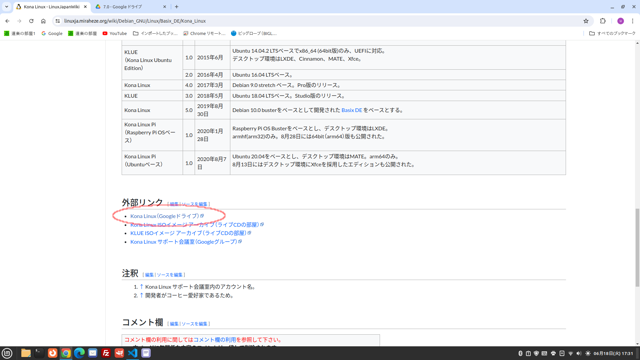
Task: Open the brightness tray icon
Action: coord(588,353)
